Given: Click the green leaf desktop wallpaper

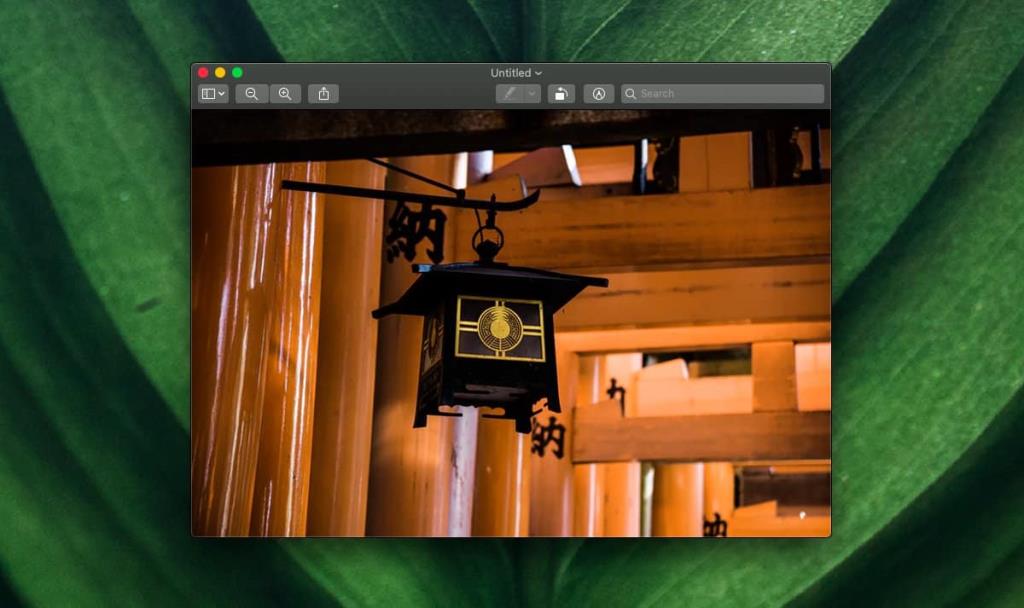Looking at the screenshot, I should [x=90, y=300].
